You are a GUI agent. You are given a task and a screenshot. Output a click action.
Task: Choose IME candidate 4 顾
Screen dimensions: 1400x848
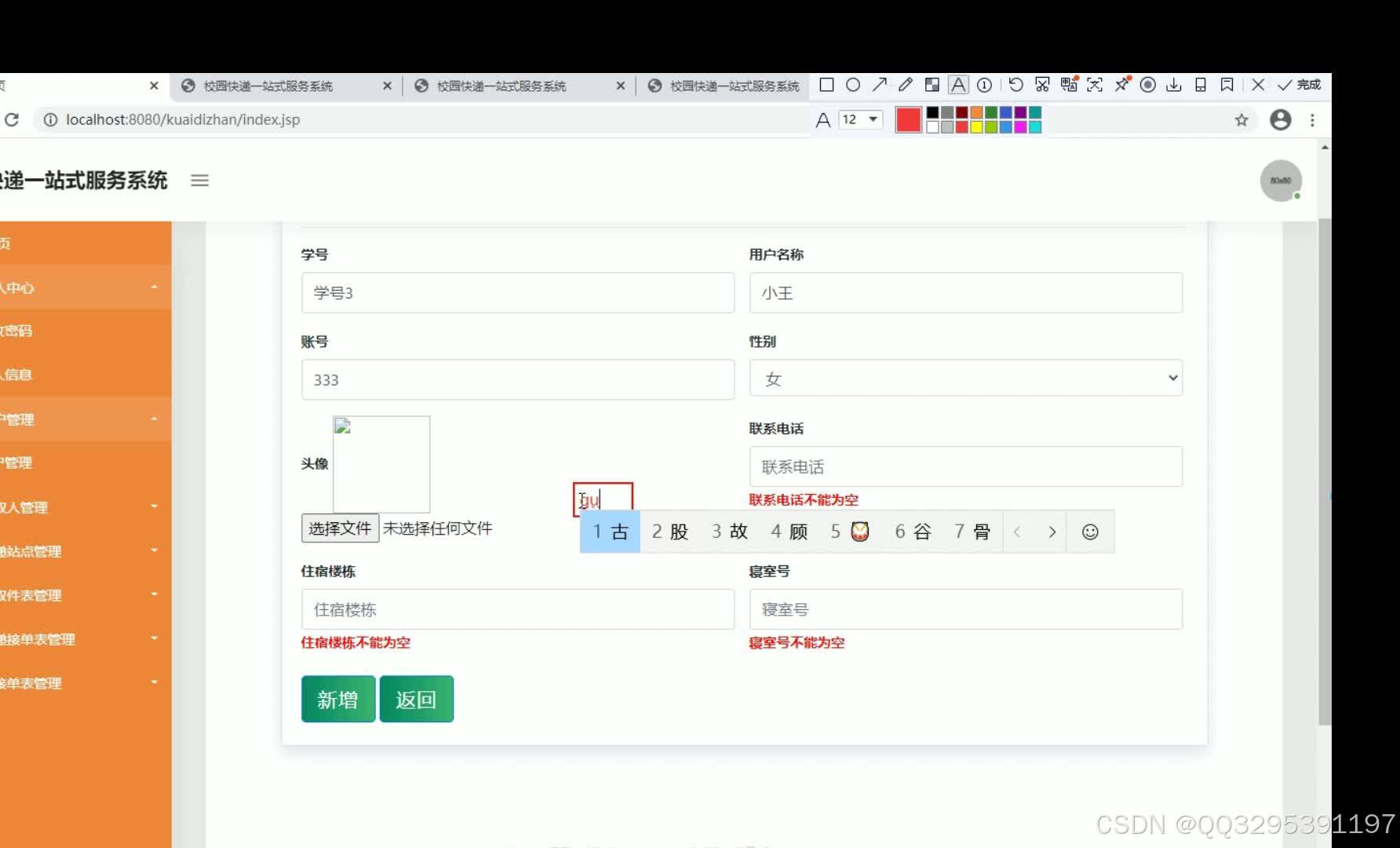point(789,532)
